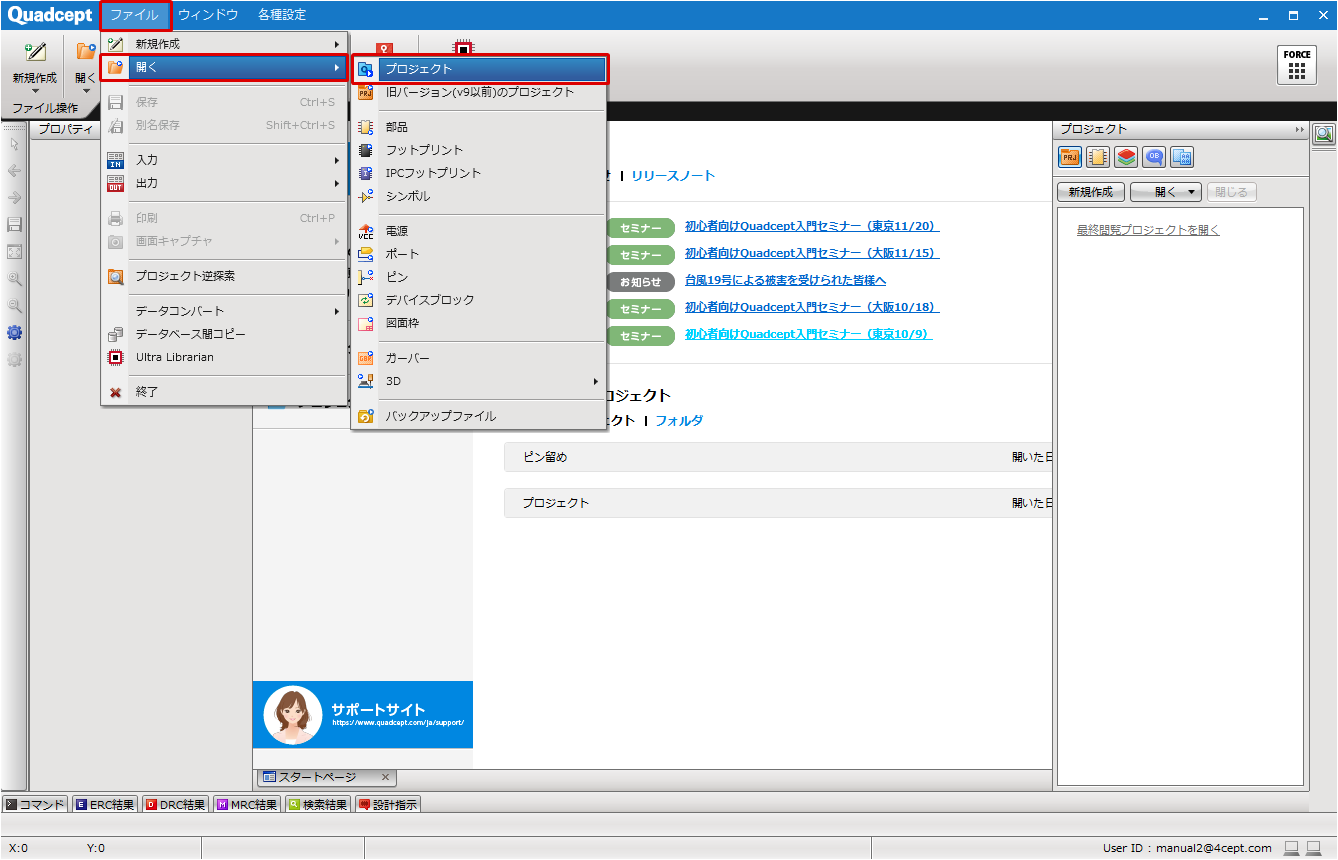The height and width of the screenshot is (860, 1338).
Task: Switch to the 検索結果 tab
Action: tap(318, 804)
